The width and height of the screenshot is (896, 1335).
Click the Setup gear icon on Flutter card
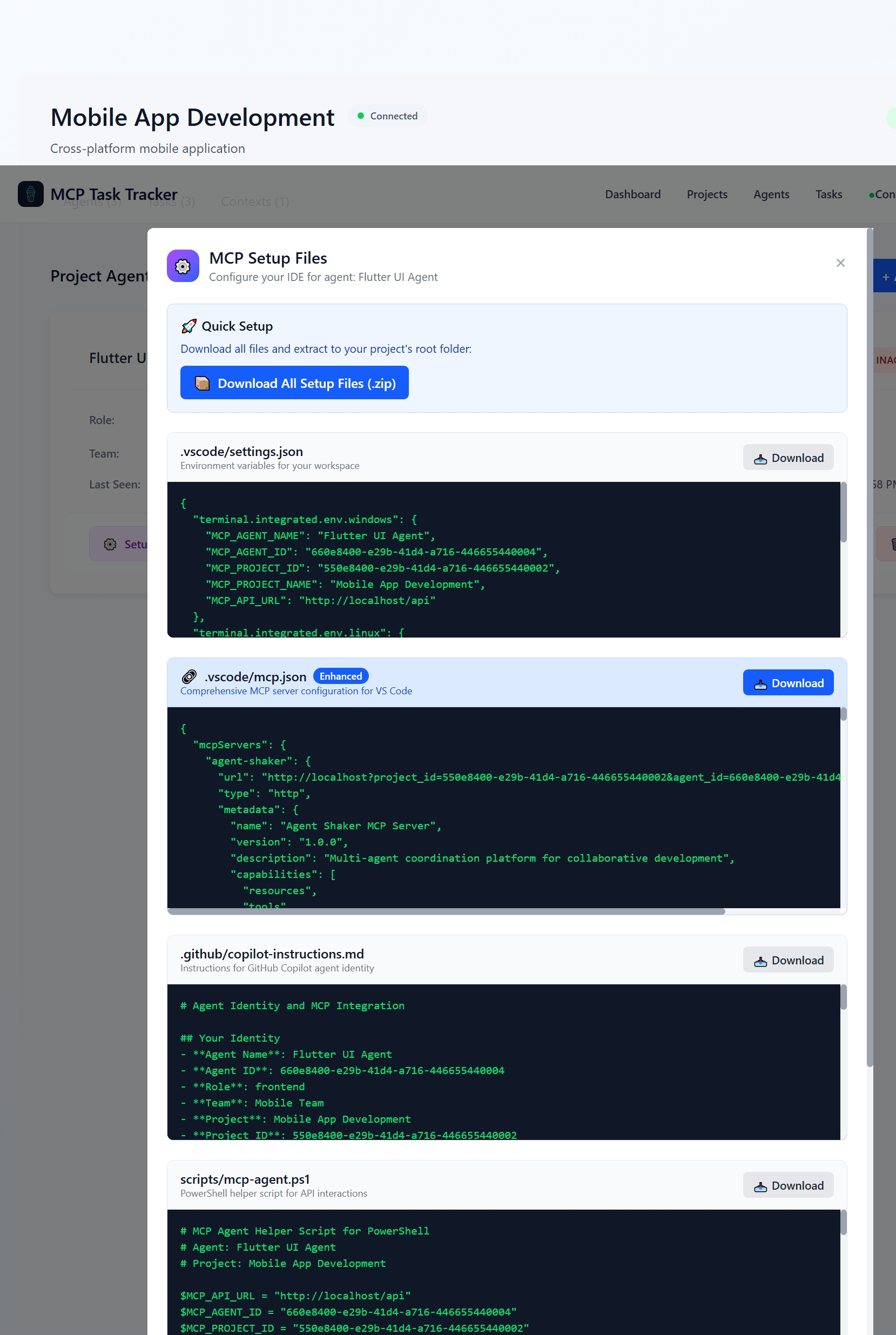(110, 544)
